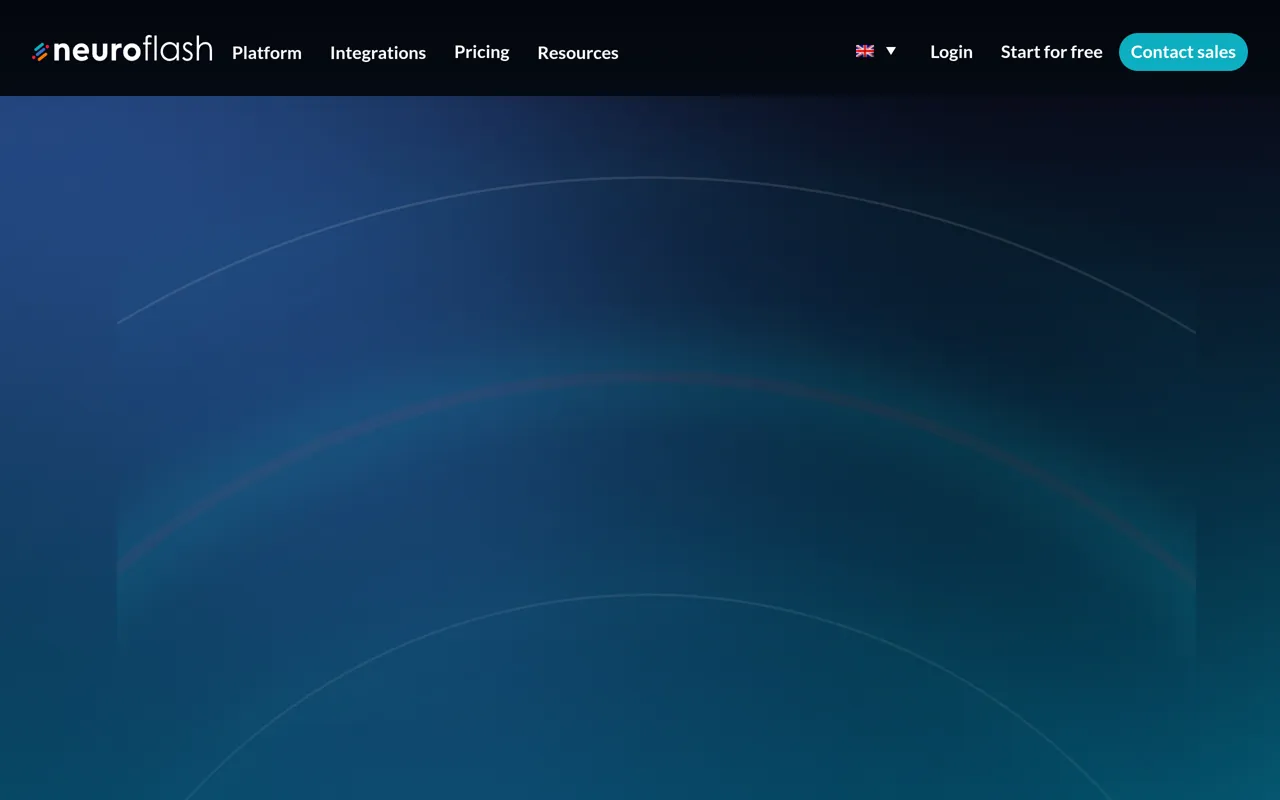This screenshot has height=800, width=1280.
Task: Click the neuroflash logo
Action: [122, 49]
